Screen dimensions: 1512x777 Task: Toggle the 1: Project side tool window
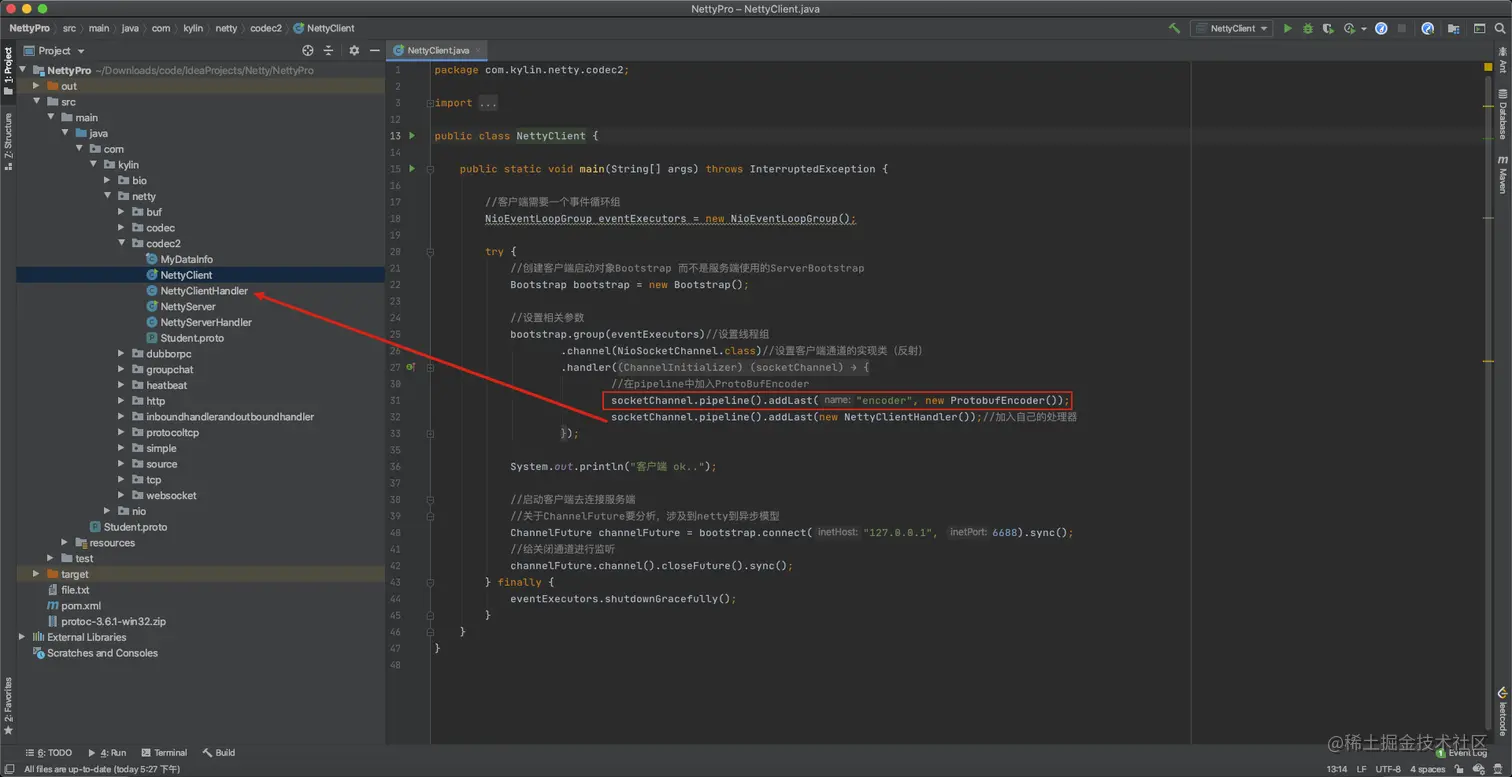point(8,70)
